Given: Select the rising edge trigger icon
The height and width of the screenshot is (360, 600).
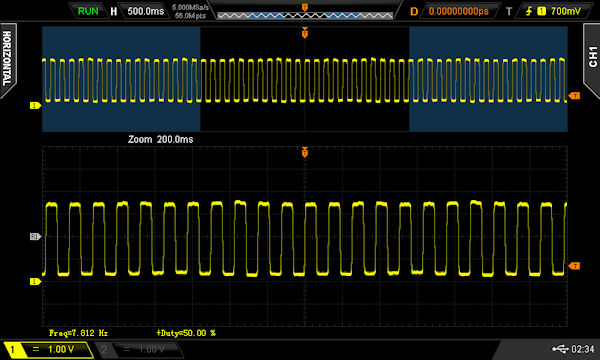Looking at the screenshot, I should tap(529, 11).
